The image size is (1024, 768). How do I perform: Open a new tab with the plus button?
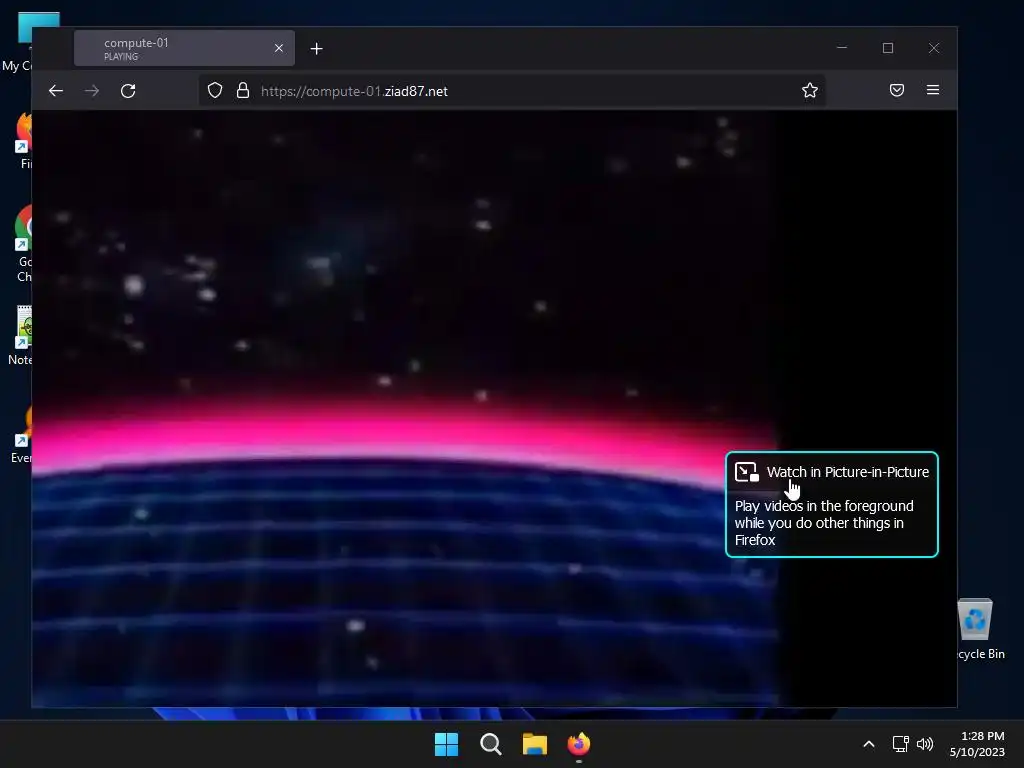[317, 49]
